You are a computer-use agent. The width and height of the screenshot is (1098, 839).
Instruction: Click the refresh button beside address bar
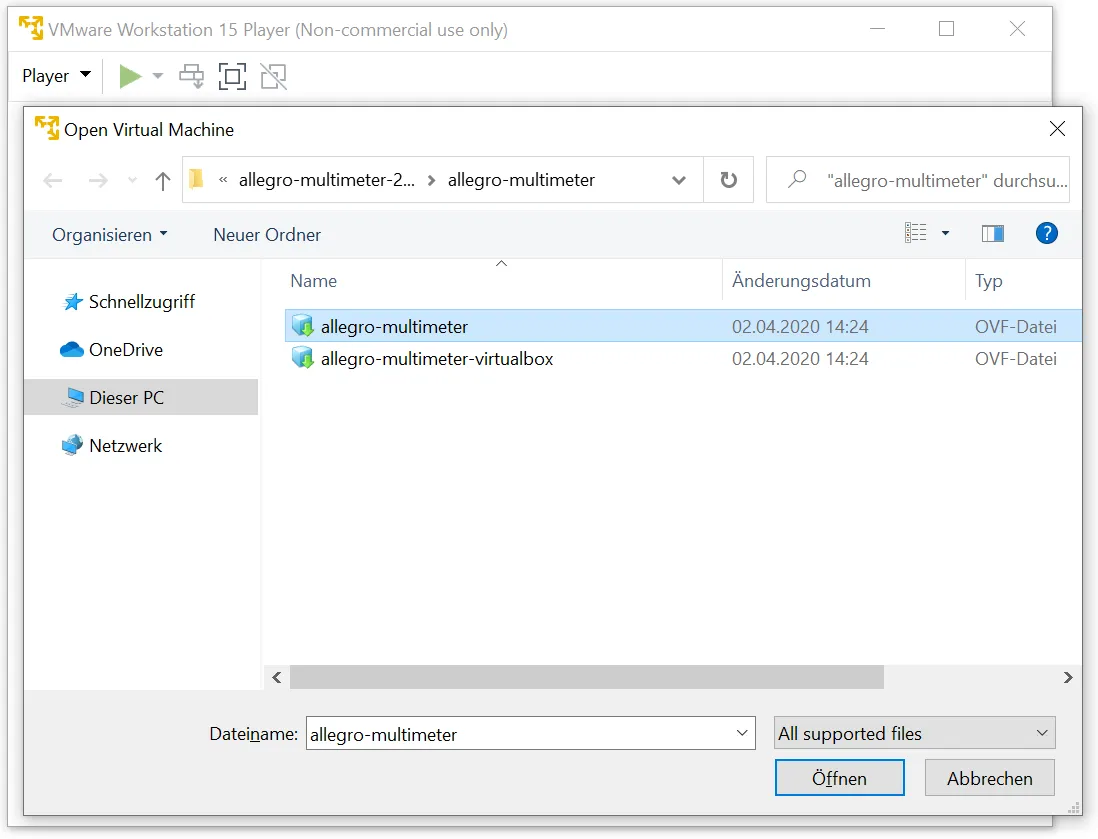tap(728, 180)
